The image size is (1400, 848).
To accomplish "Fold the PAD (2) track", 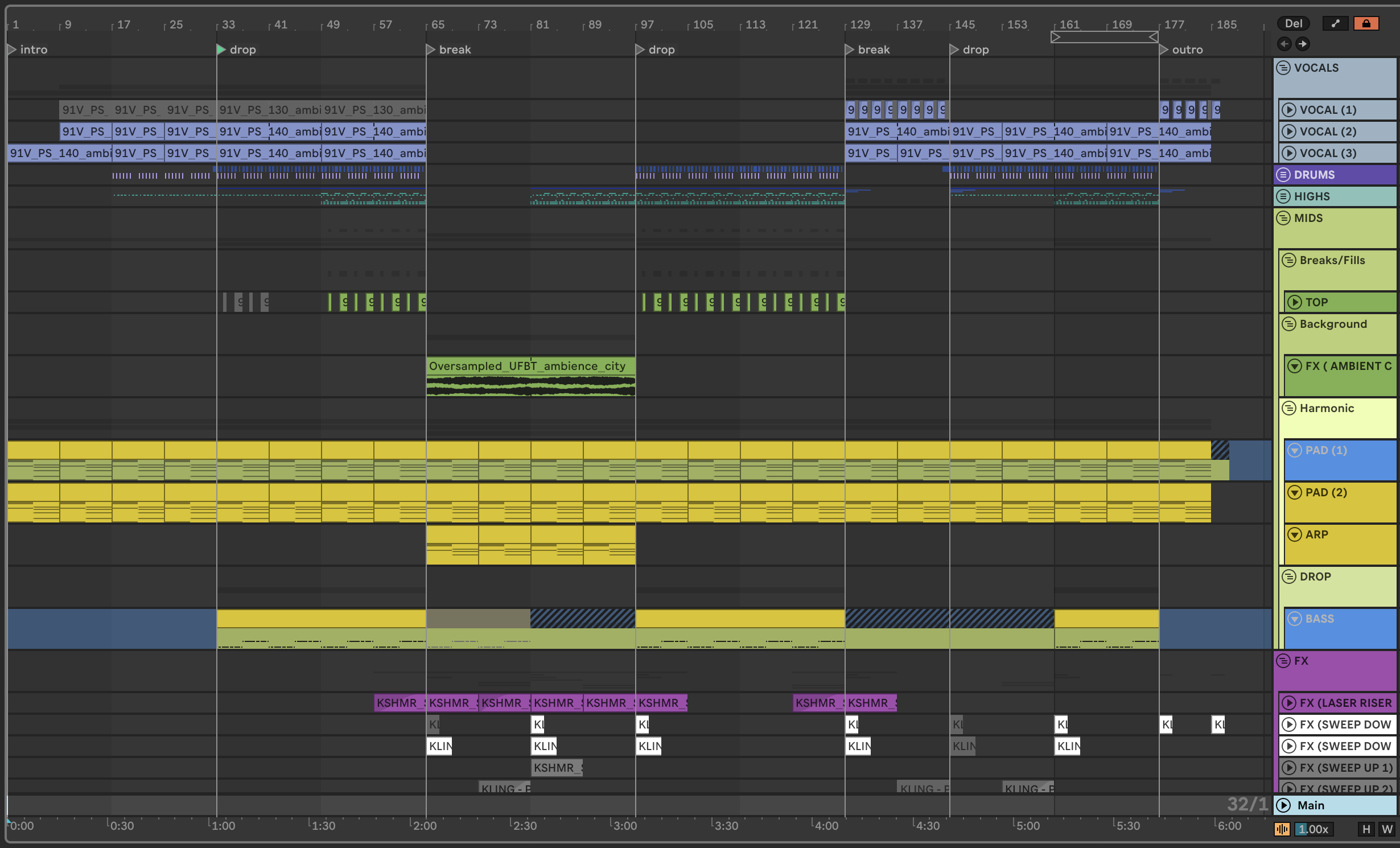I will click(x=1295, y=492).
